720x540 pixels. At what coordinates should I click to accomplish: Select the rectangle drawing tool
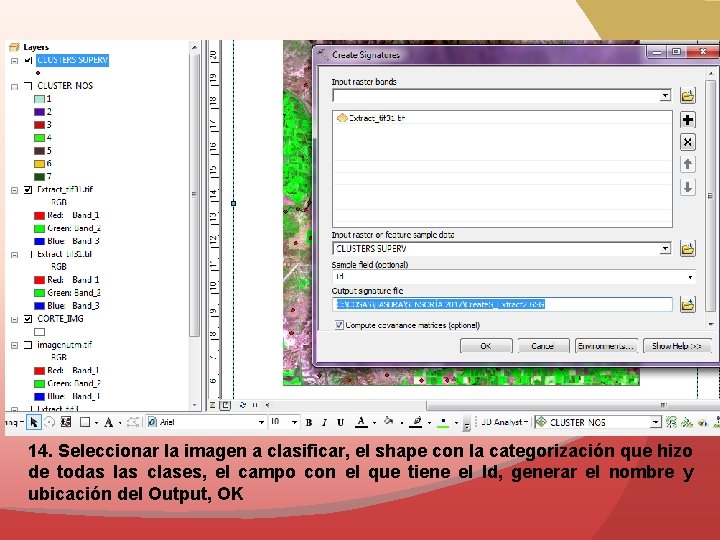(x=85, y=422)
